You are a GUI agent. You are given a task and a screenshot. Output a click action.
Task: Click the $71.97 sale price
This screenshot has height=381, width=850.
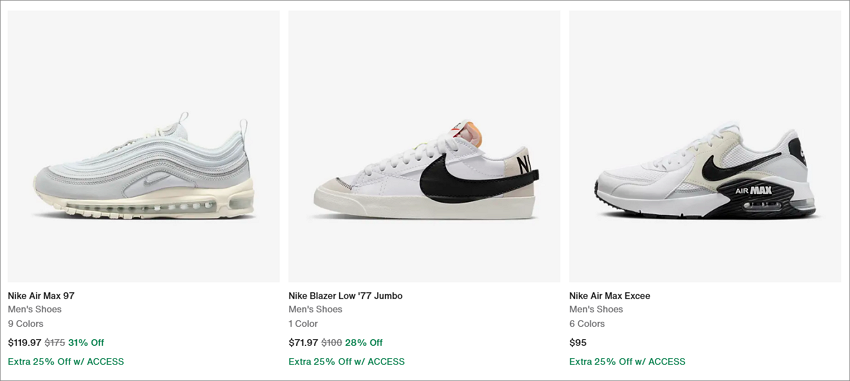pos(304,343)
